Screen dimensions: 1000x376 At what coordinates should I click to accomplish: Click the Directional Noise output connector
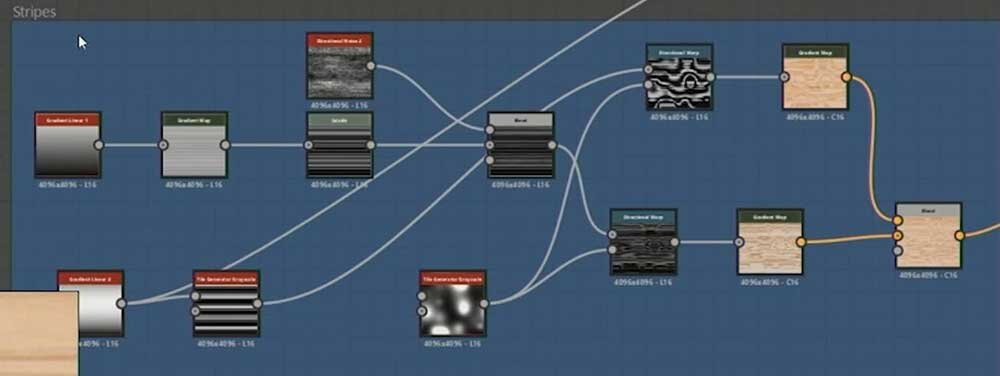click(x=371, y=66)
